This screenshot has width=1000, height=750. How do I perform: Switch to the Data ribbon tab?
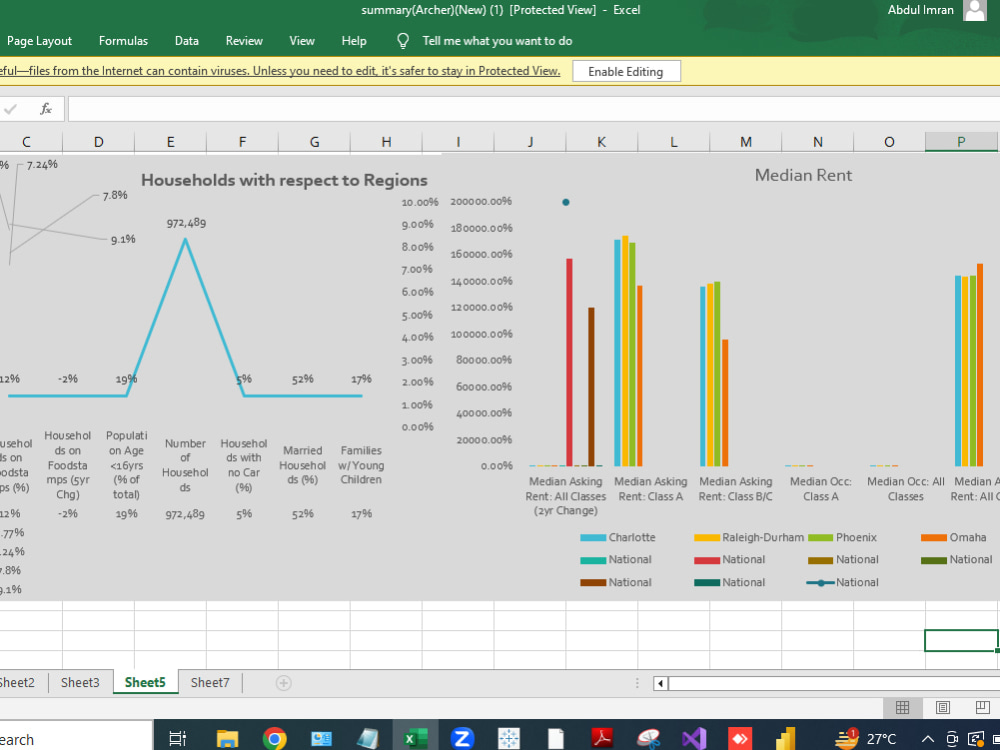(x=186, y=41)
